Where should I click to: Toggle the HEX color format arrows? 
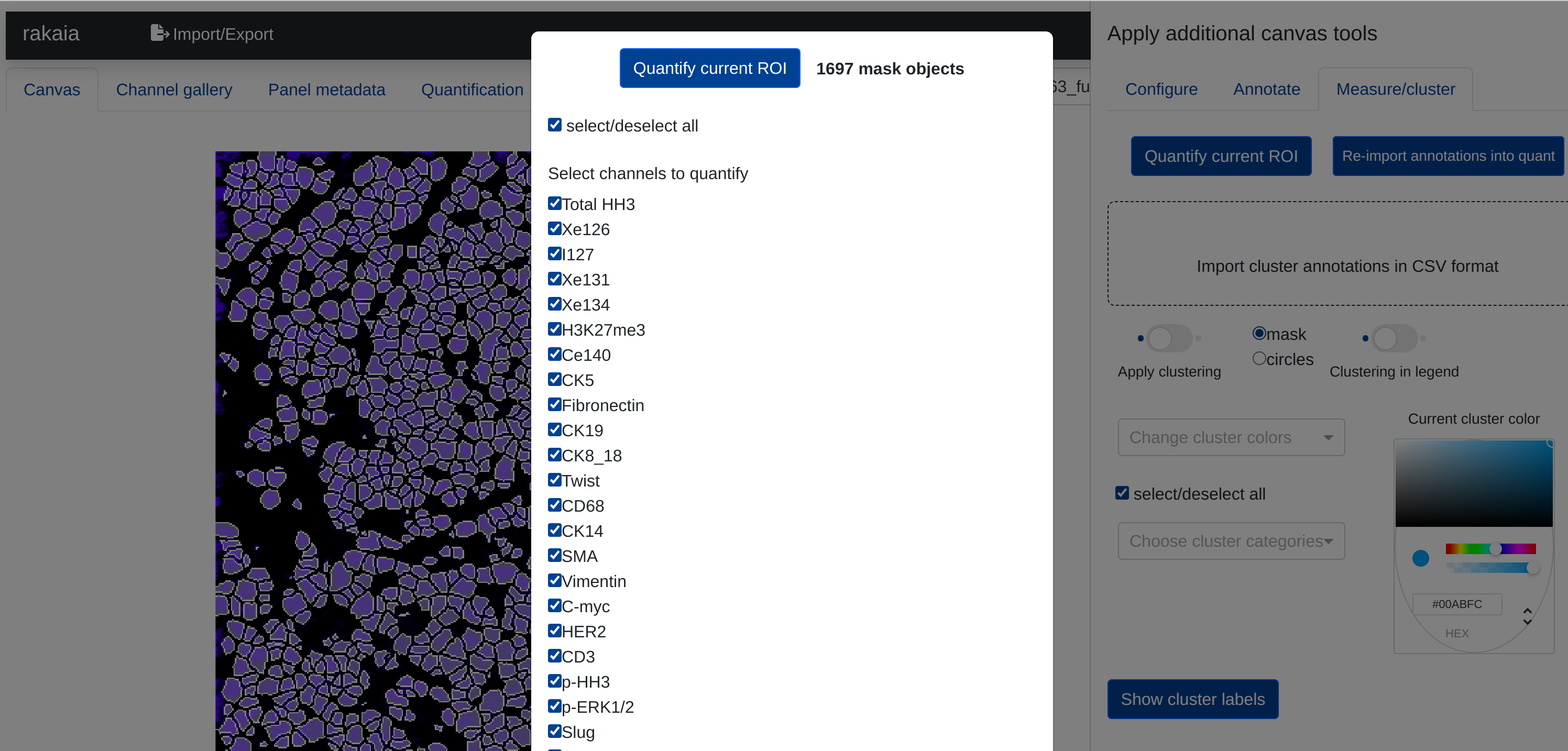[x=1527, y=616]
